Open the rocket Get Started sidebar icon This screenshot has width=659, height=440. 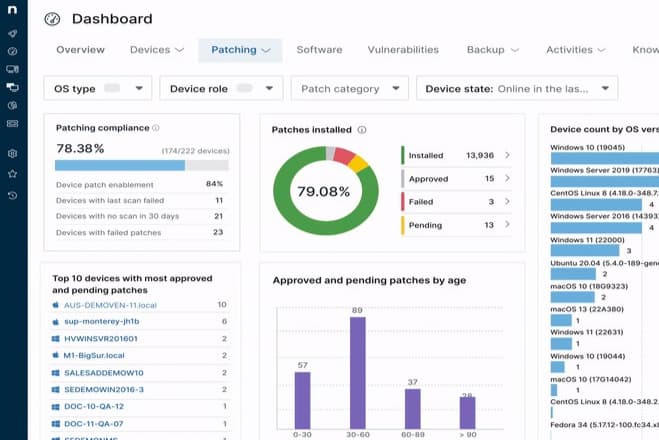(12, 33)
